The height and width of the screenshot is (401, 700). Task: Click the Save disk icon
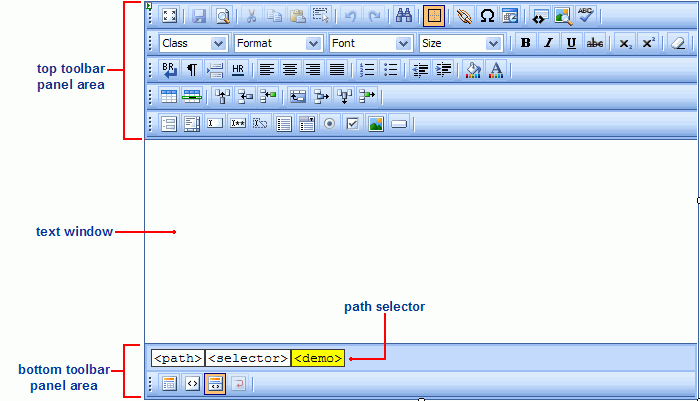pos(199,16)
